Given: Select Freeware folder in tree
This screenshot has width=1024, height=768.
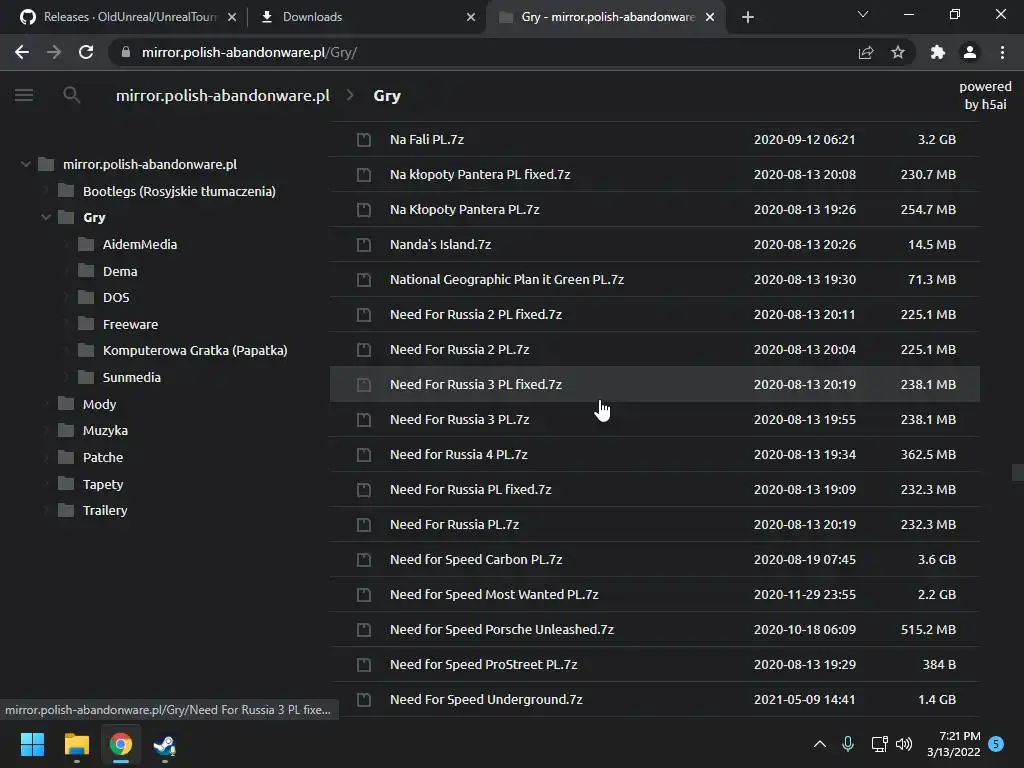Looking at the screenshot, I should pyautogui.click(x=130, y=324).
